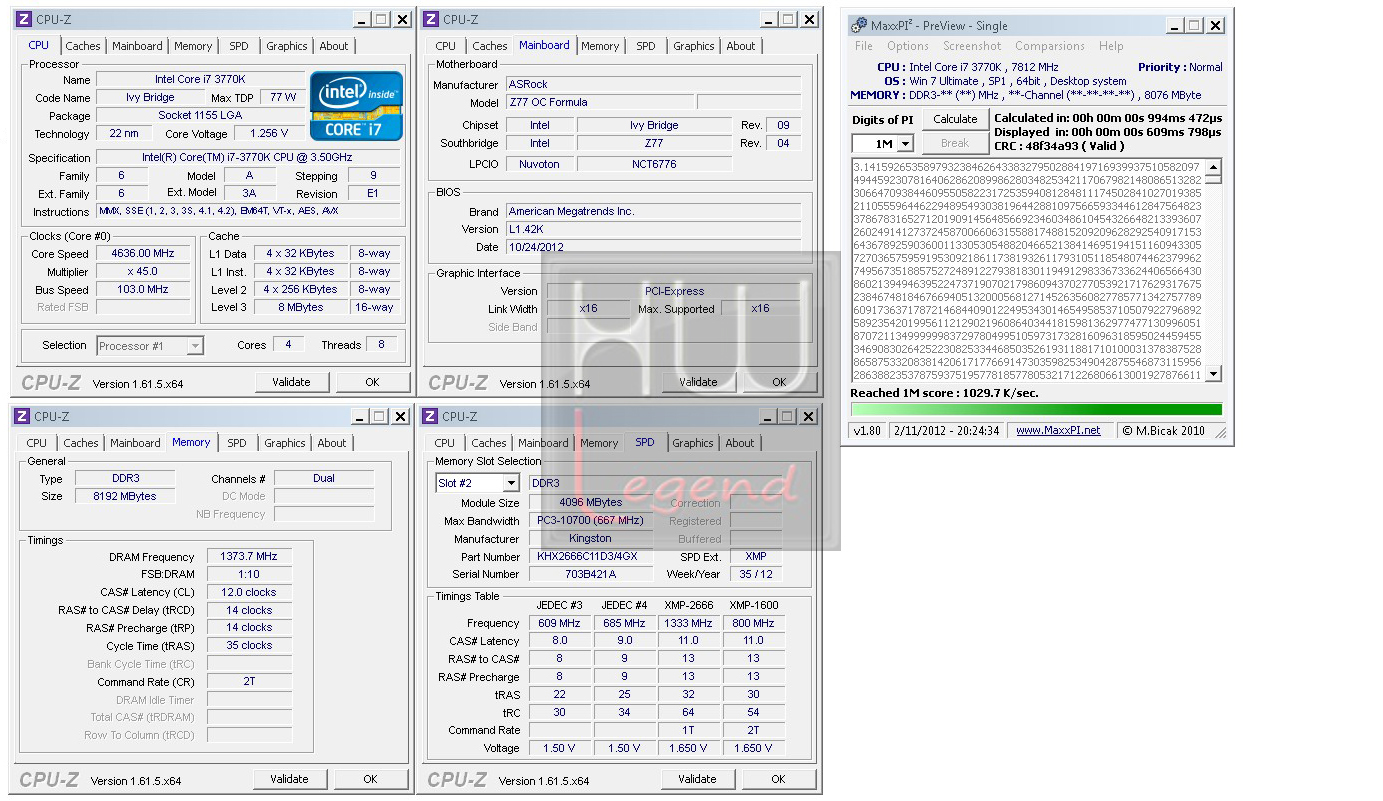Viewport: 1383px width, 801px height.
Task: Click the Bus Speed 103.0 MHz field
Action: tap(142, 290)
